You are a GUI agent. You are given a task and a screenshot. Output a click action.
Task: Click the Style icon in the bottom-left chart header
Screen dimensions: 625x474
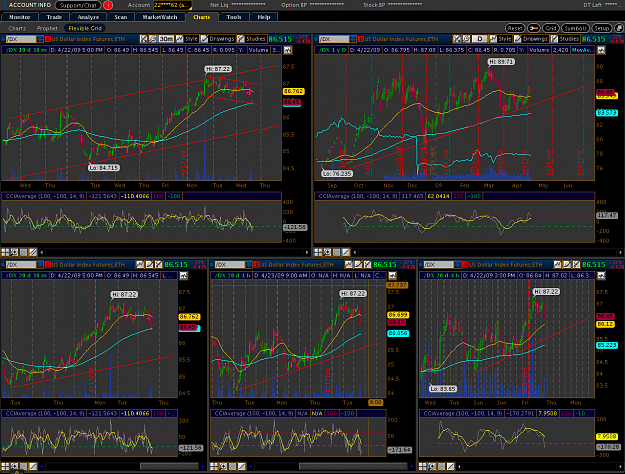pyautogui.click(x=140, y=265)
